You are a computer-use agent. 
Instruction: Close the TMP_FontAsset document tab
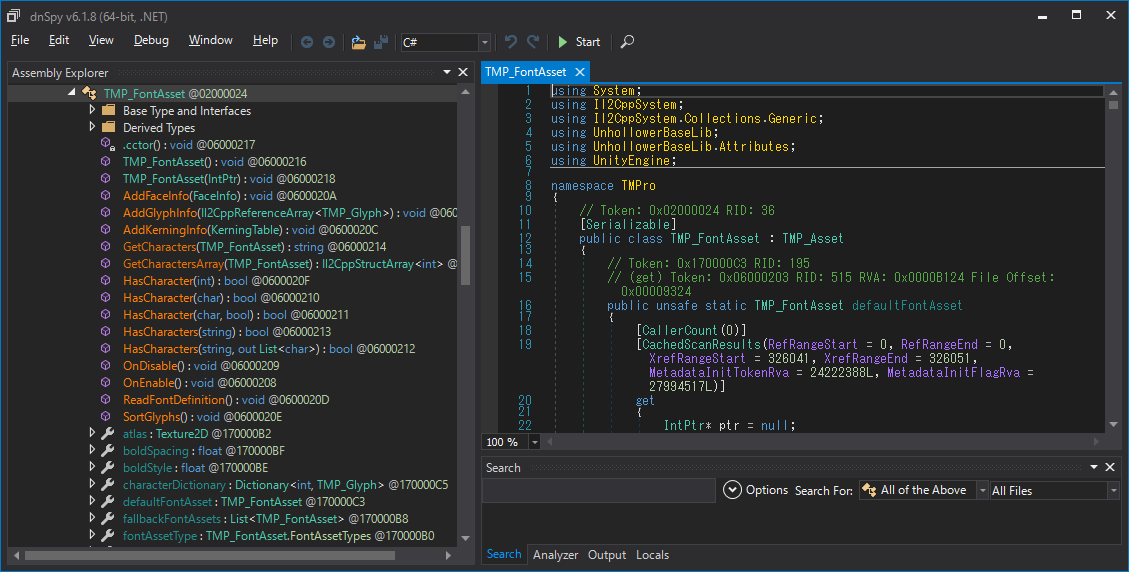[580, 72]
